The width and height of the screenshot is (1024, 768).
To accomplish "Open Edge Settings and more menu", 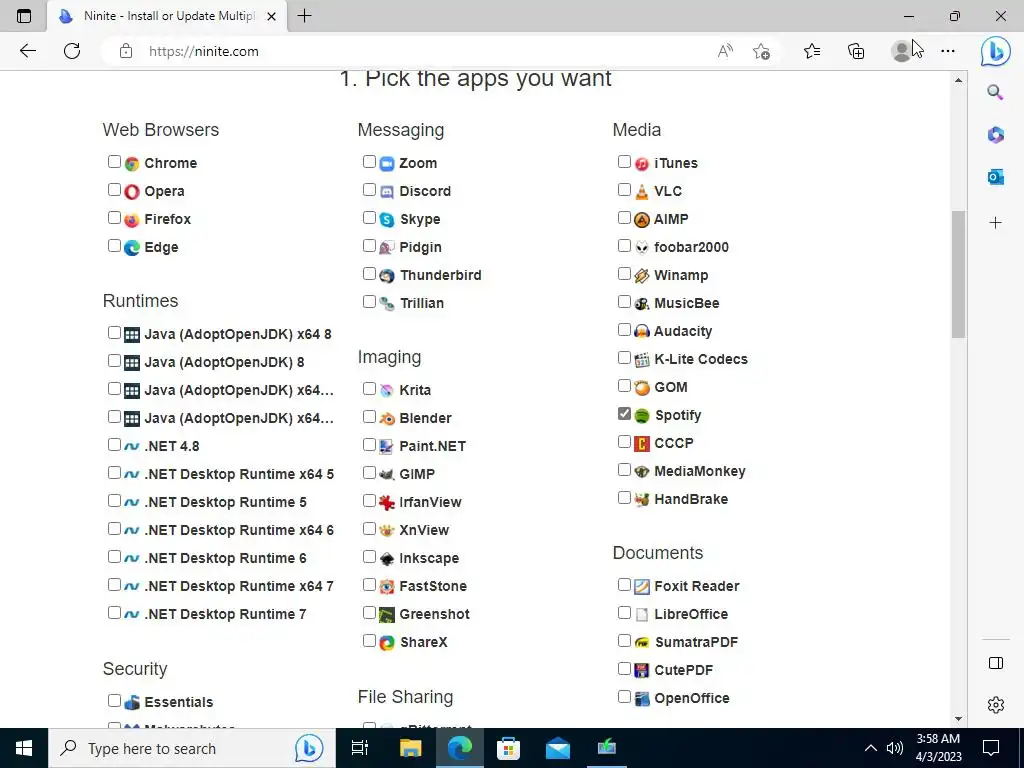I will (948, 51).
